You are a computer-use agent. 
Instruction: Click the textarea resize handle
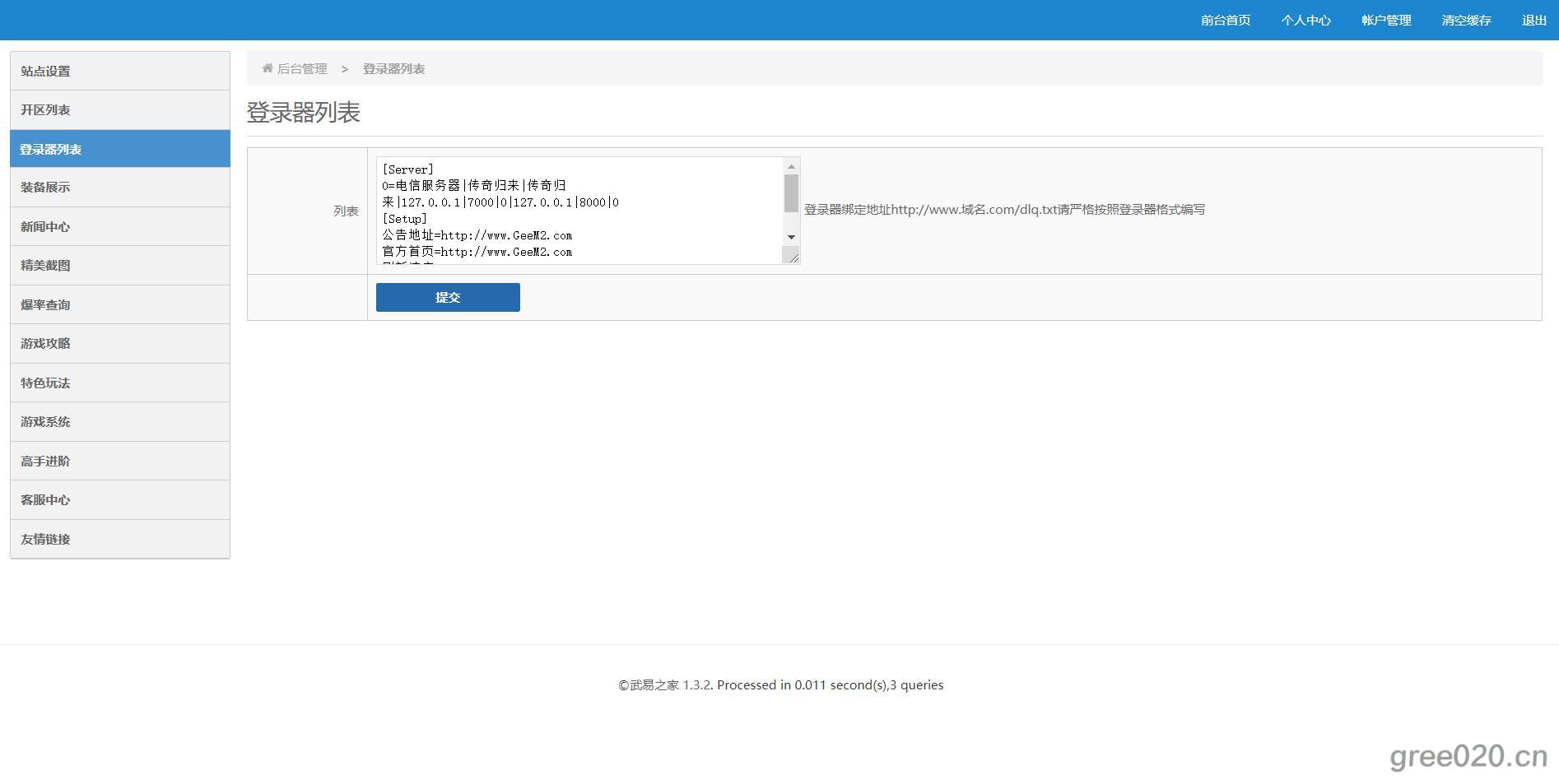793,257
